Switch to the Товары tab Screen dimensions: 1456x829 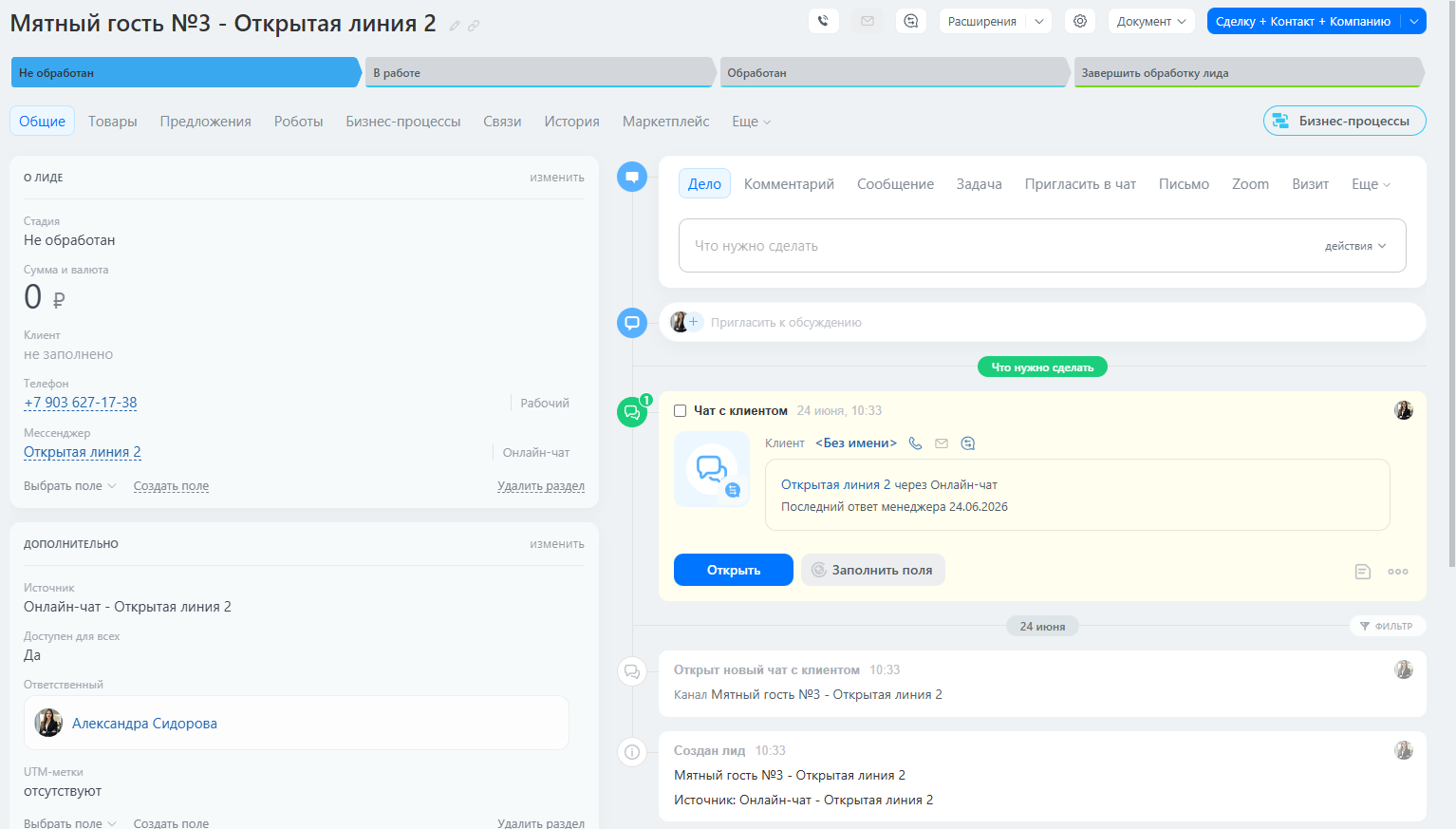click(x=113, y=122)
